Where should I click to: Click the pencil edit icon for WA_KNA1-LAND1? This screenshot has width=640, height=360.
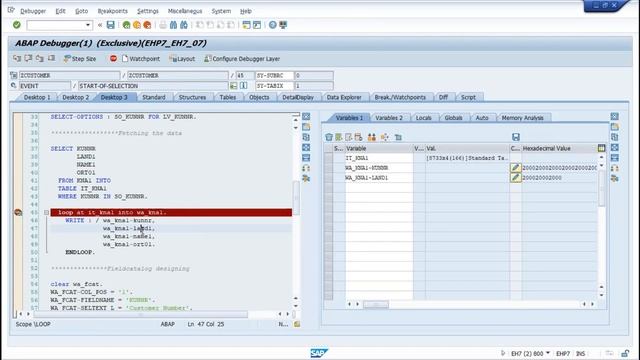(x=516, y=178)
